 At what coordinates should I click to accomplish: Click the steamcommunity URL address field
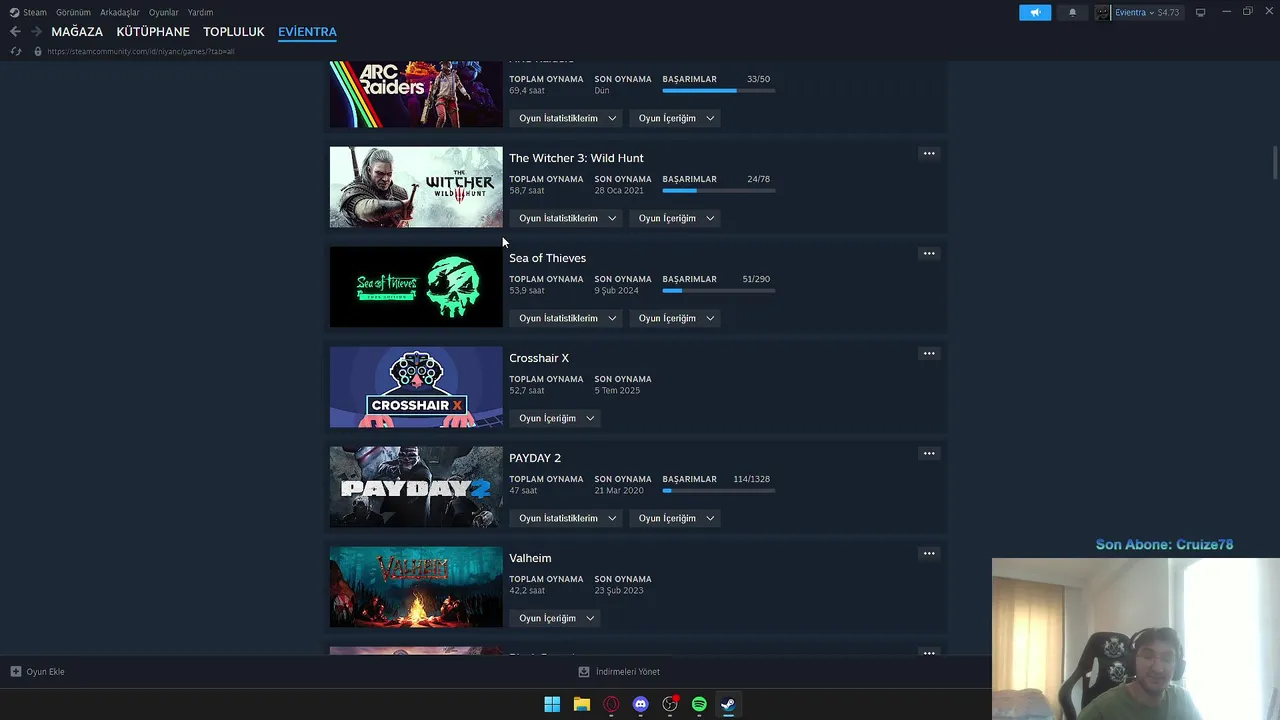point(141,51)
